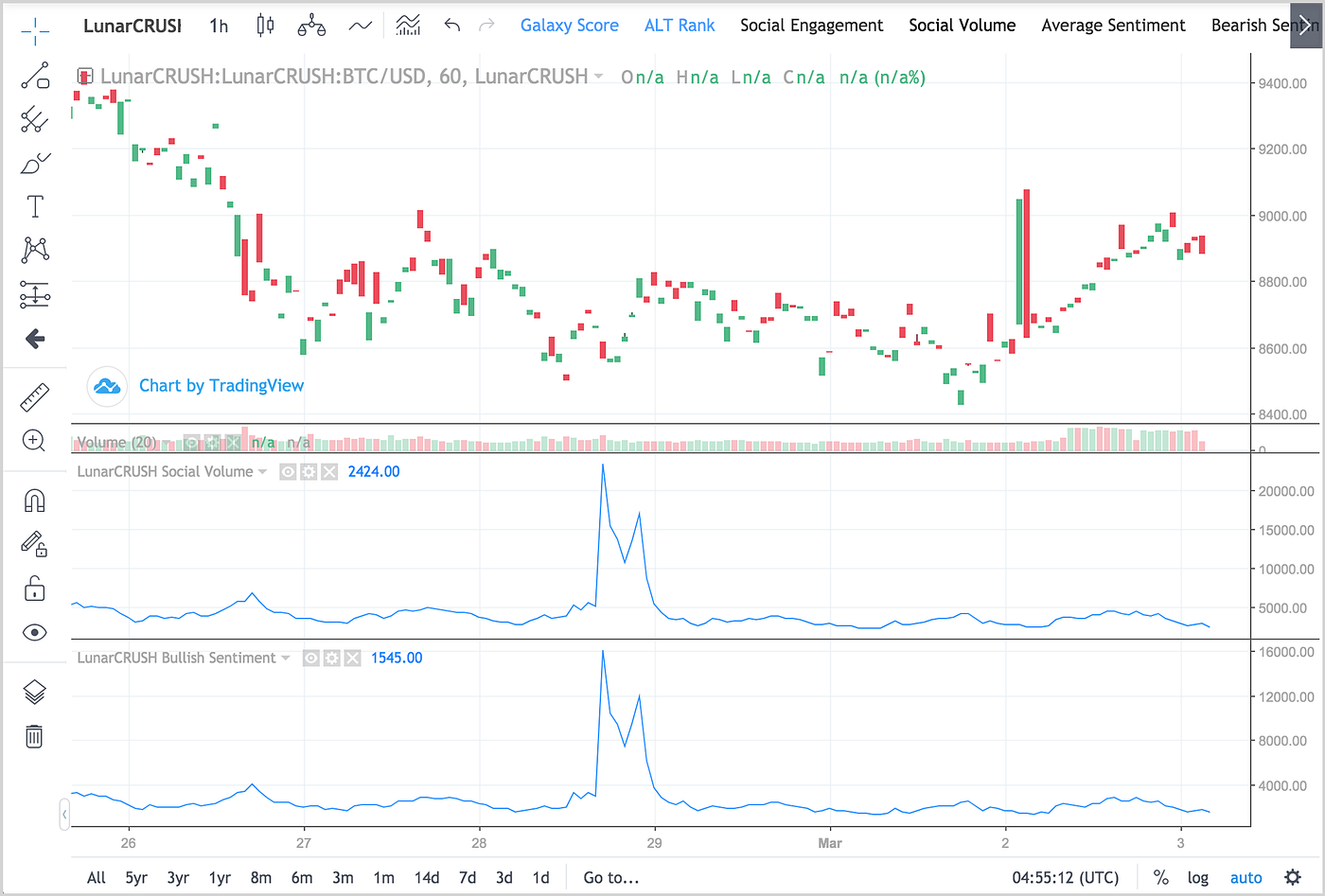Expand the Social Volume legend dropdown arrow
Screen dimensions: 1325x896
262,471
